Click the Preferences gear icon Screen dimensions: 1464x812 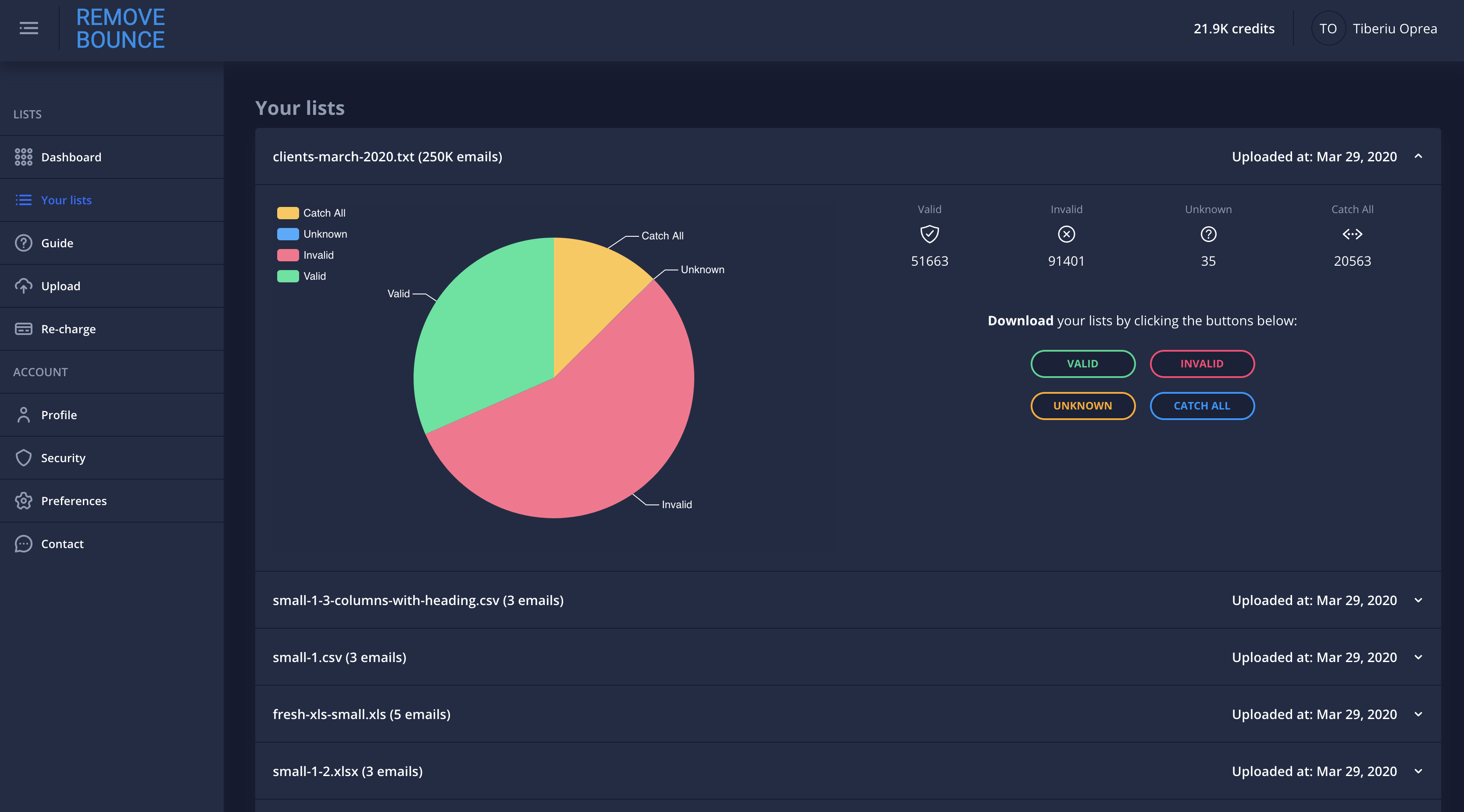[23, 501]
